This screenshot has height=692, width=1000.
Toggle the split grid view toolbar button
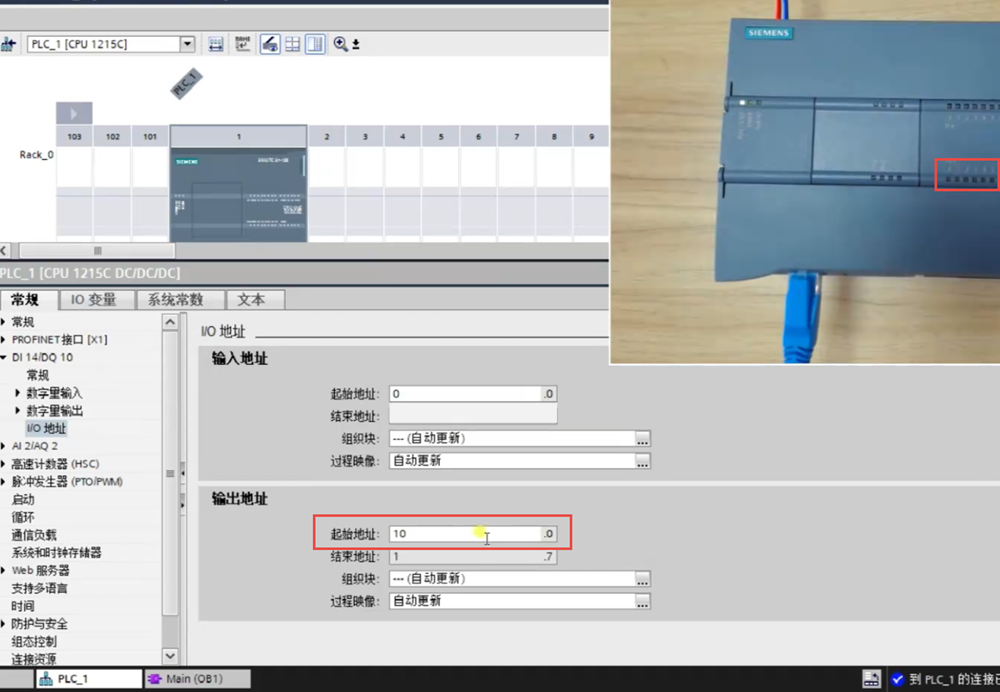293,44
